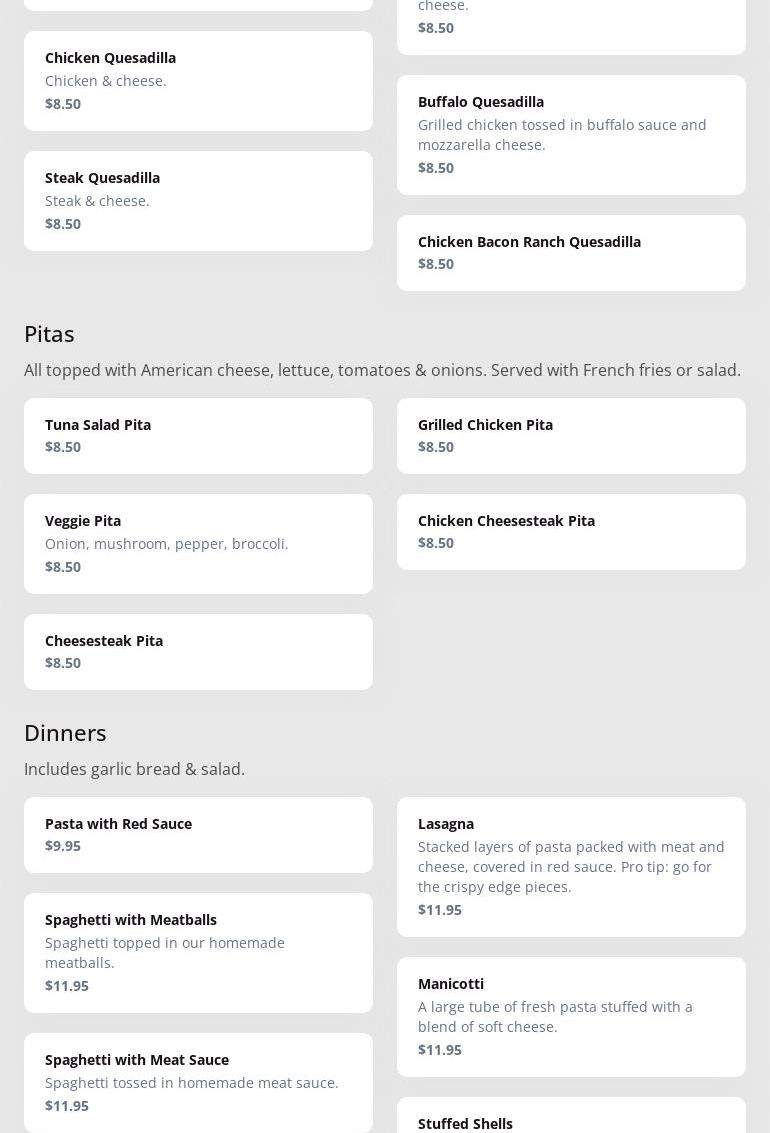Choose Chicken Bacon Ranch Quesadilla
Image resolution: width=770 pixels, height=1133 pixels.
tap(571, 253)
